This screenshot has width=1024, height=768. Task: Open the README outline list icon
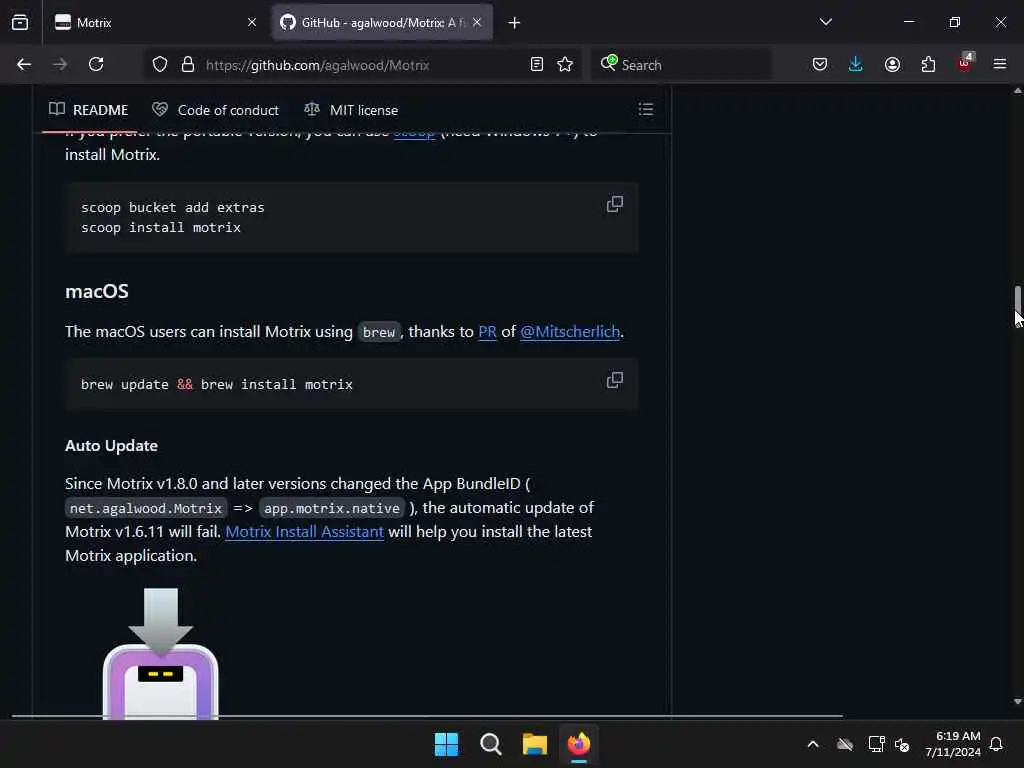coord(645,109)
